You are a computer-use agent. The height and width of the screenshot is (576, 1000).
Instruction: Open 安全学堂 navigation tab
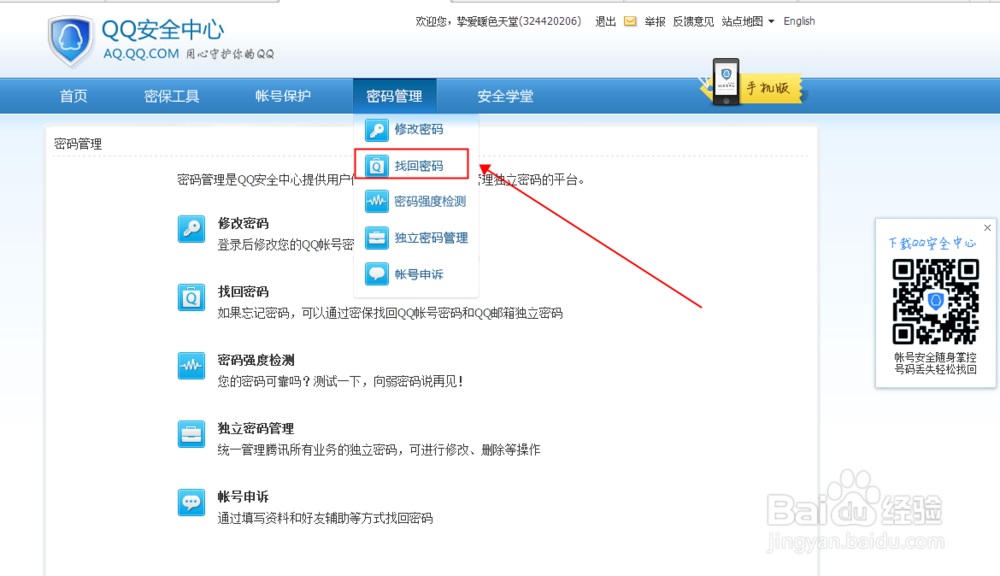point(505,96)
